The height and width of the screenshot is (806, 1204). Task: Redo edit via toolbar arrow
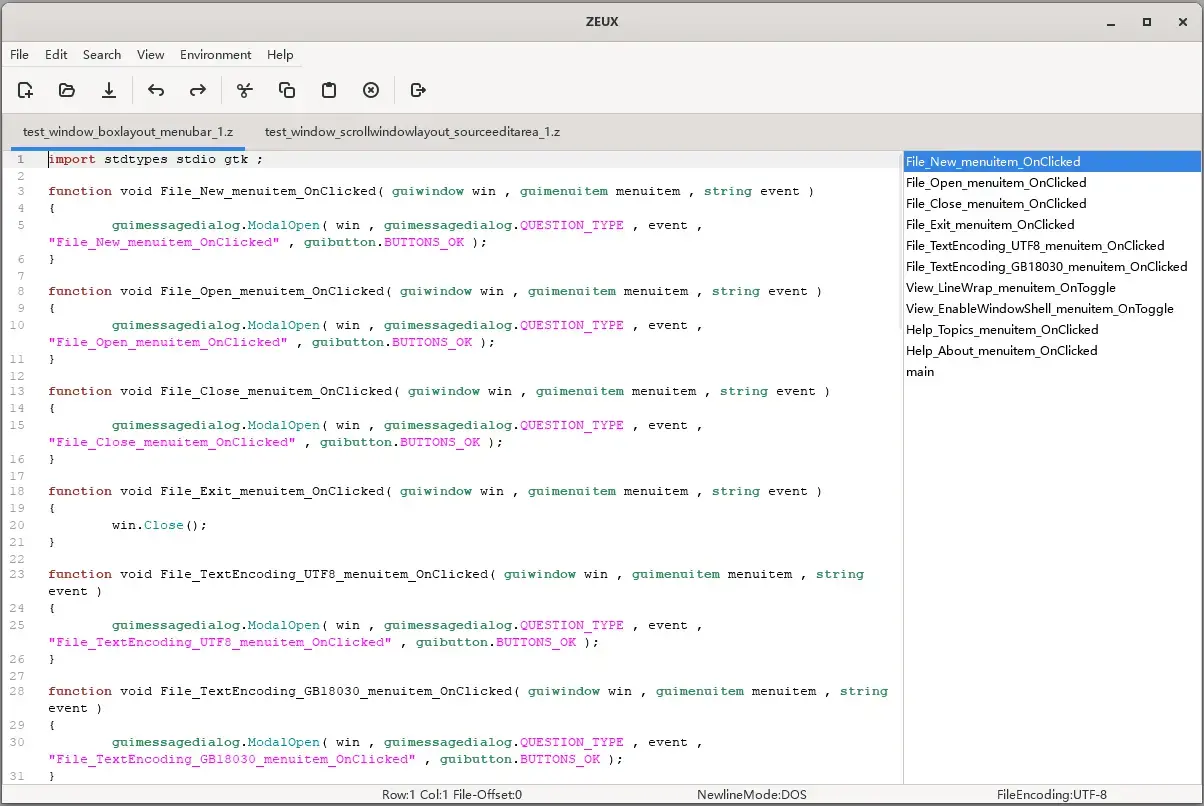click(x=198, y=90)
